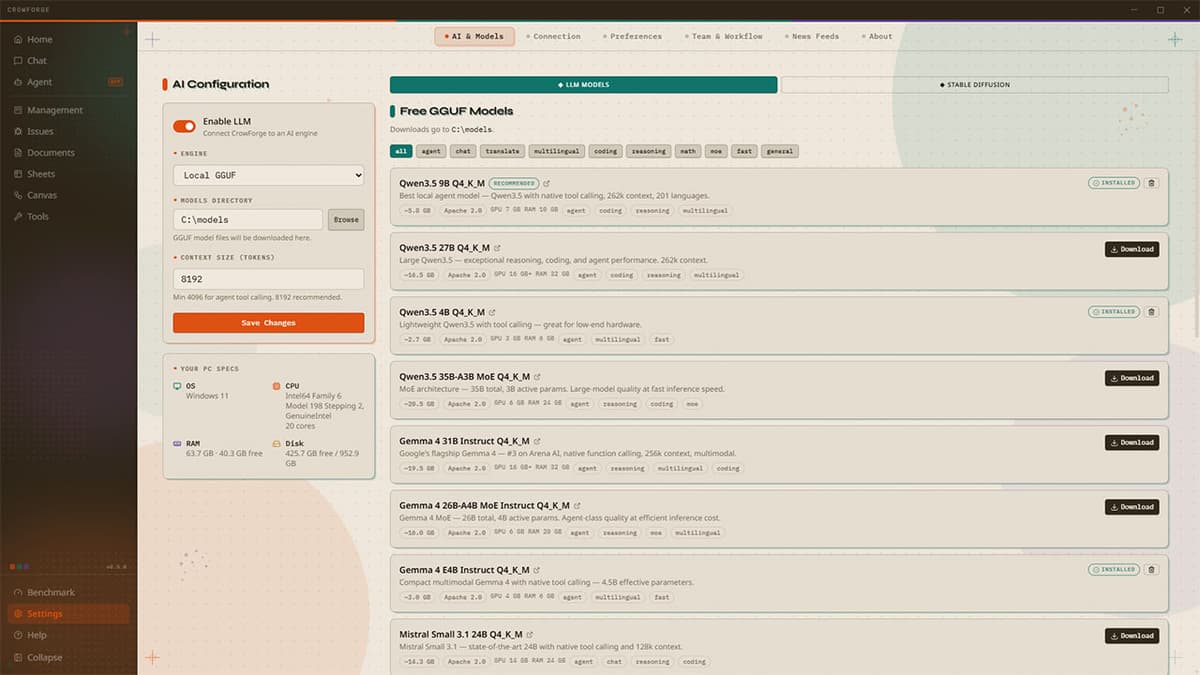
Task: Click the Save Changes button
Action: pos(268,323)
